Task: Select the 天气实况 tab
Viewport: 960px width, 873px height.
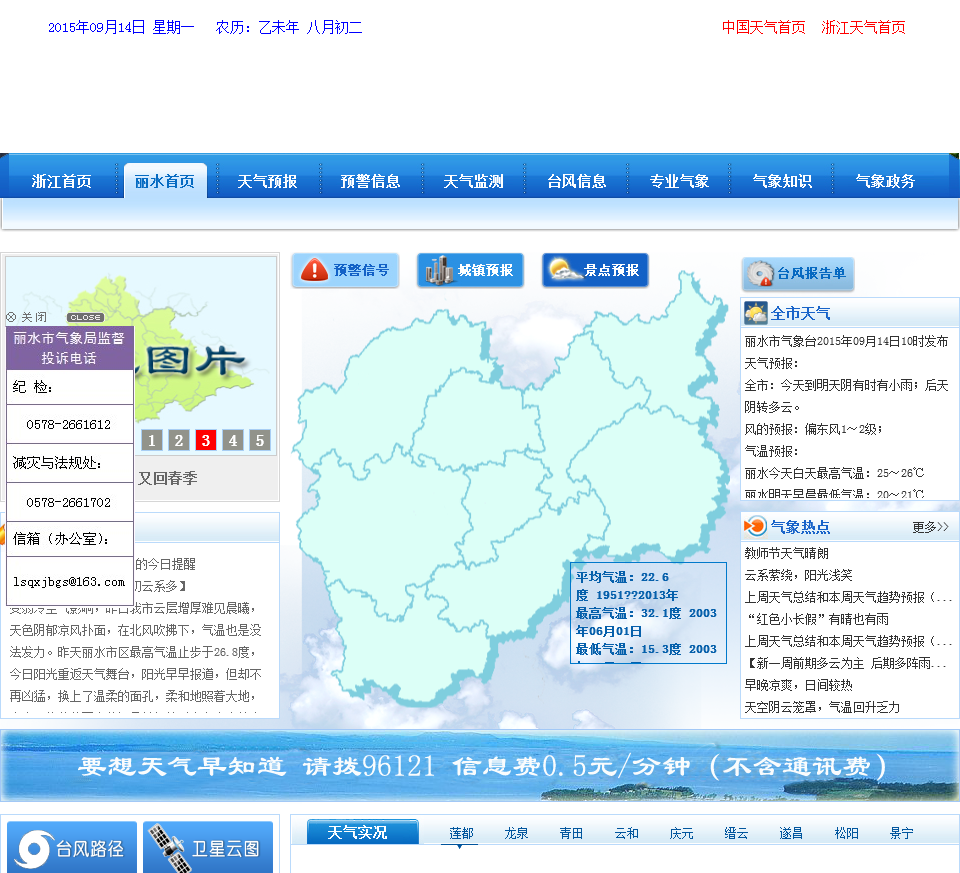Action: (362, 833)
